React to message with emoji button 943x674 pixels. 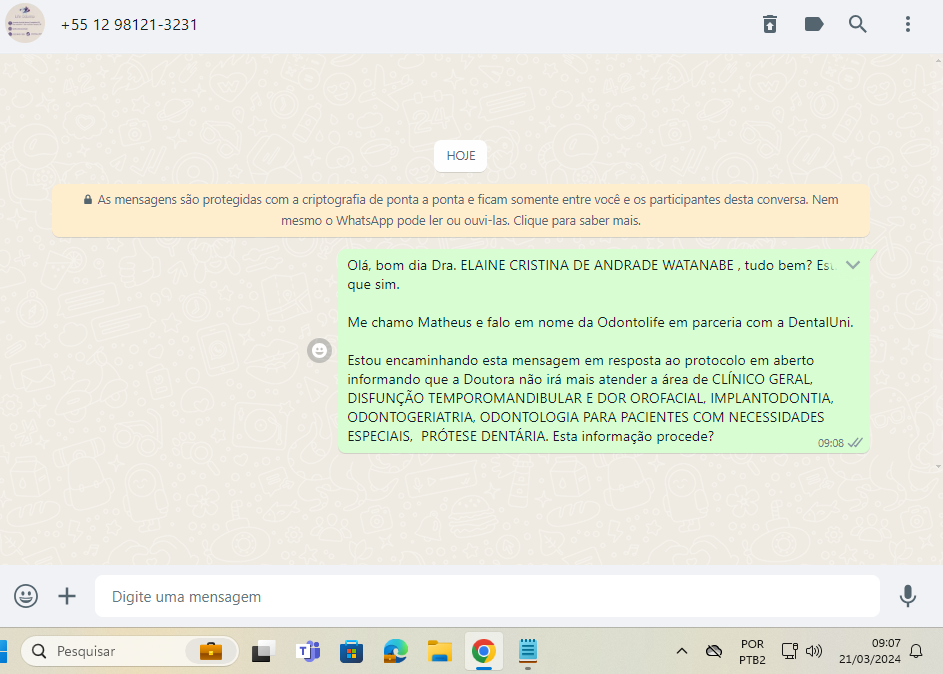click(x=319, y=350)
